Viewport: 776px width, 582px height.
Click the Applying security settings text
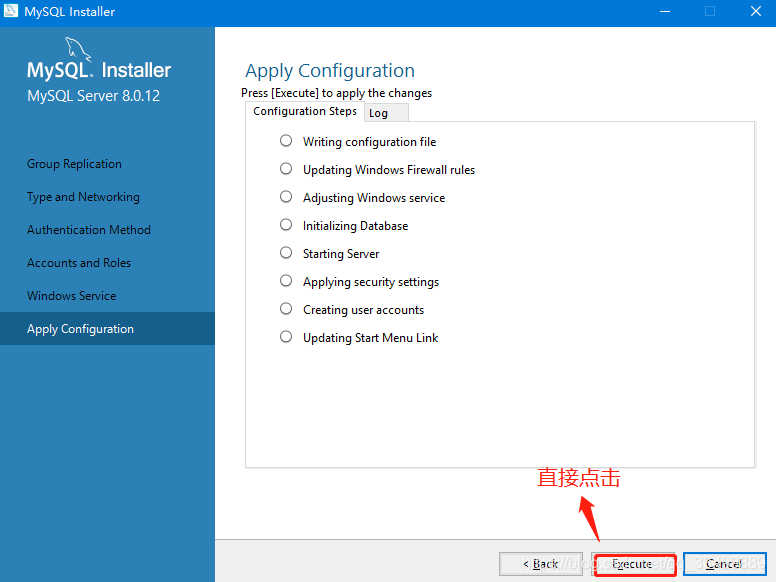pyautogui.click(x=371, y=282)
